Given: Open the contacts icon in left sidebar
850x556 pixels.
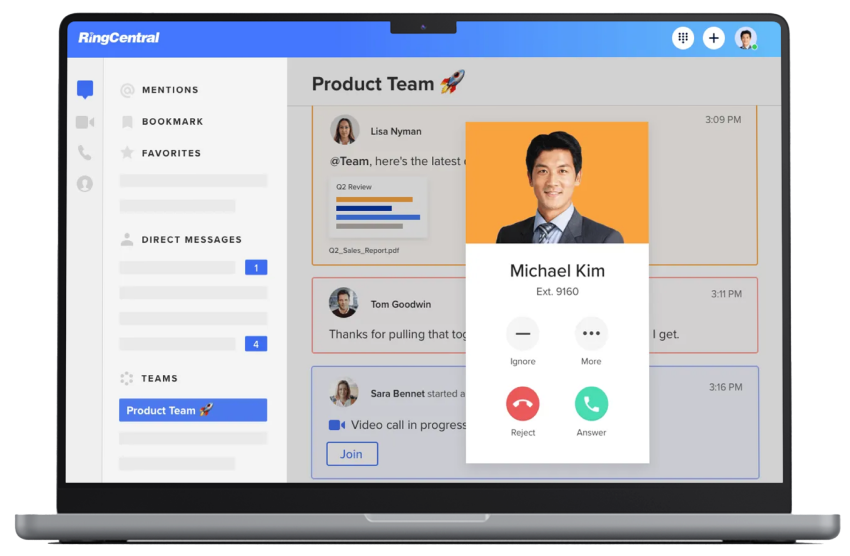Looking at the screenshot, I should coord(85,184).
